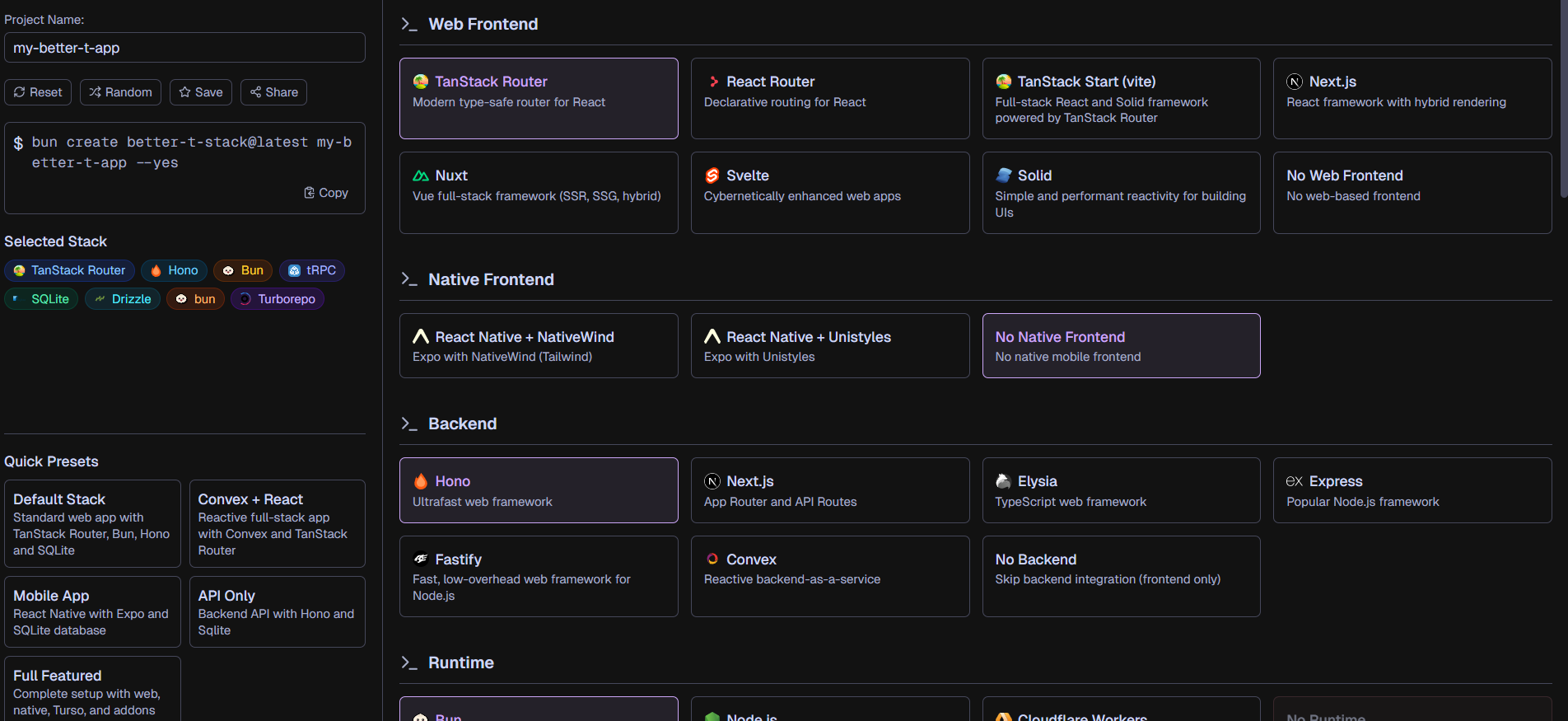This screenshot has height=721, width=1568.
Task: Choose No Backend option card
Action: [1121, 576]
